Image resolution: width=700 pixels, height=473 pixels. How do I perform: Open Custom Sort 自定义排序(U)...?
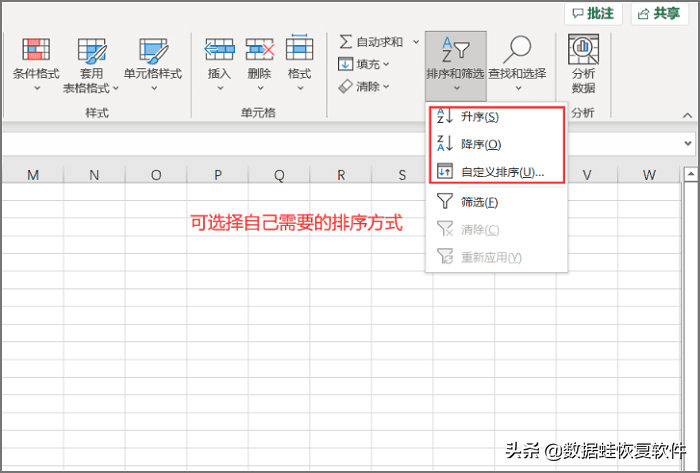tap(496, 172)
